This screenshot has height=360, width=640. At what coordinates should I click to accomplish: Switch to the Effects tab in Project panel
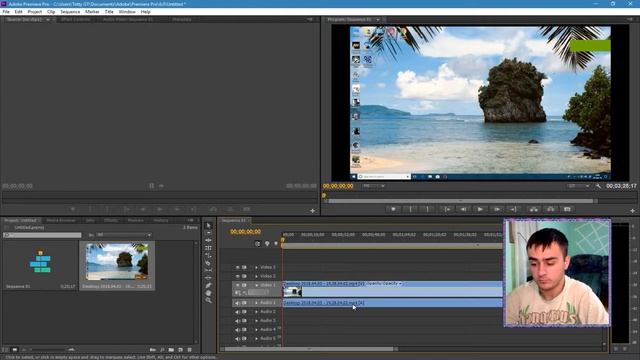pyautogui.click(x=111, y=220)
